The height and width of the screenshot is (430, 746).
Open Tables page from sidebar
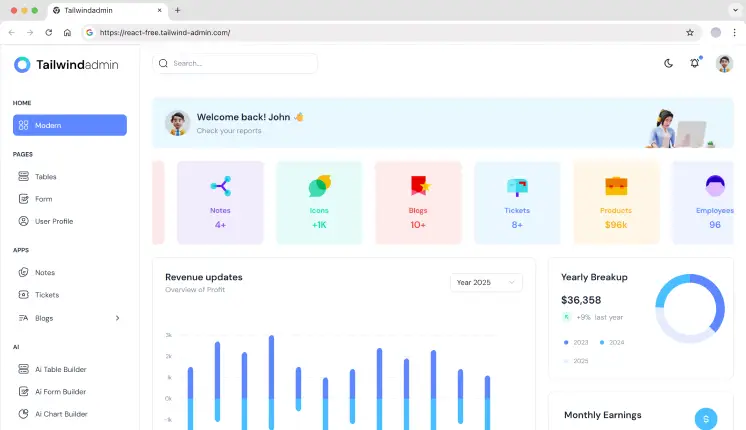point(46,176)
